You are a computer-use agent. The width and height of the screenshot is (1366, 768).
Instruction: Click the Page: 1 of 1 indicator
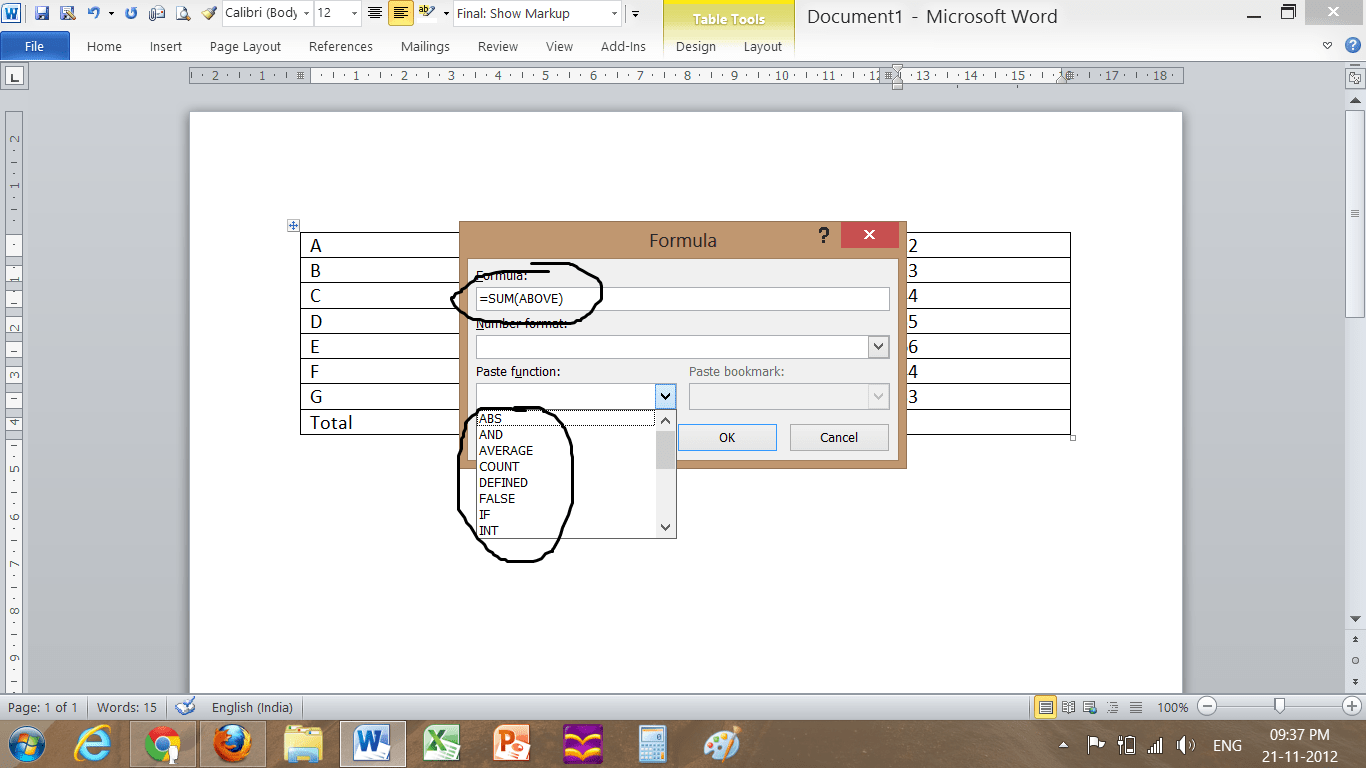coord(43,707)
